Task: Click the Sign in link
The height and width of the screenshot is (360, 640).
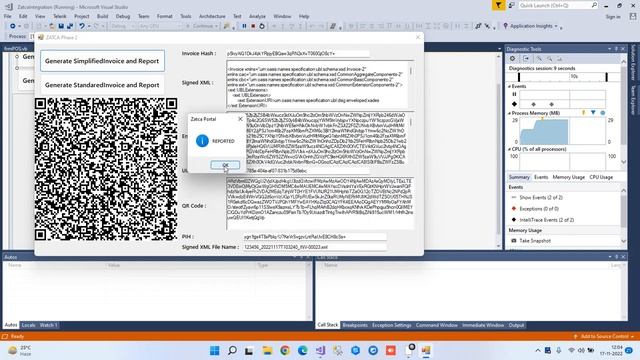Action: click(x=613, y=17)
